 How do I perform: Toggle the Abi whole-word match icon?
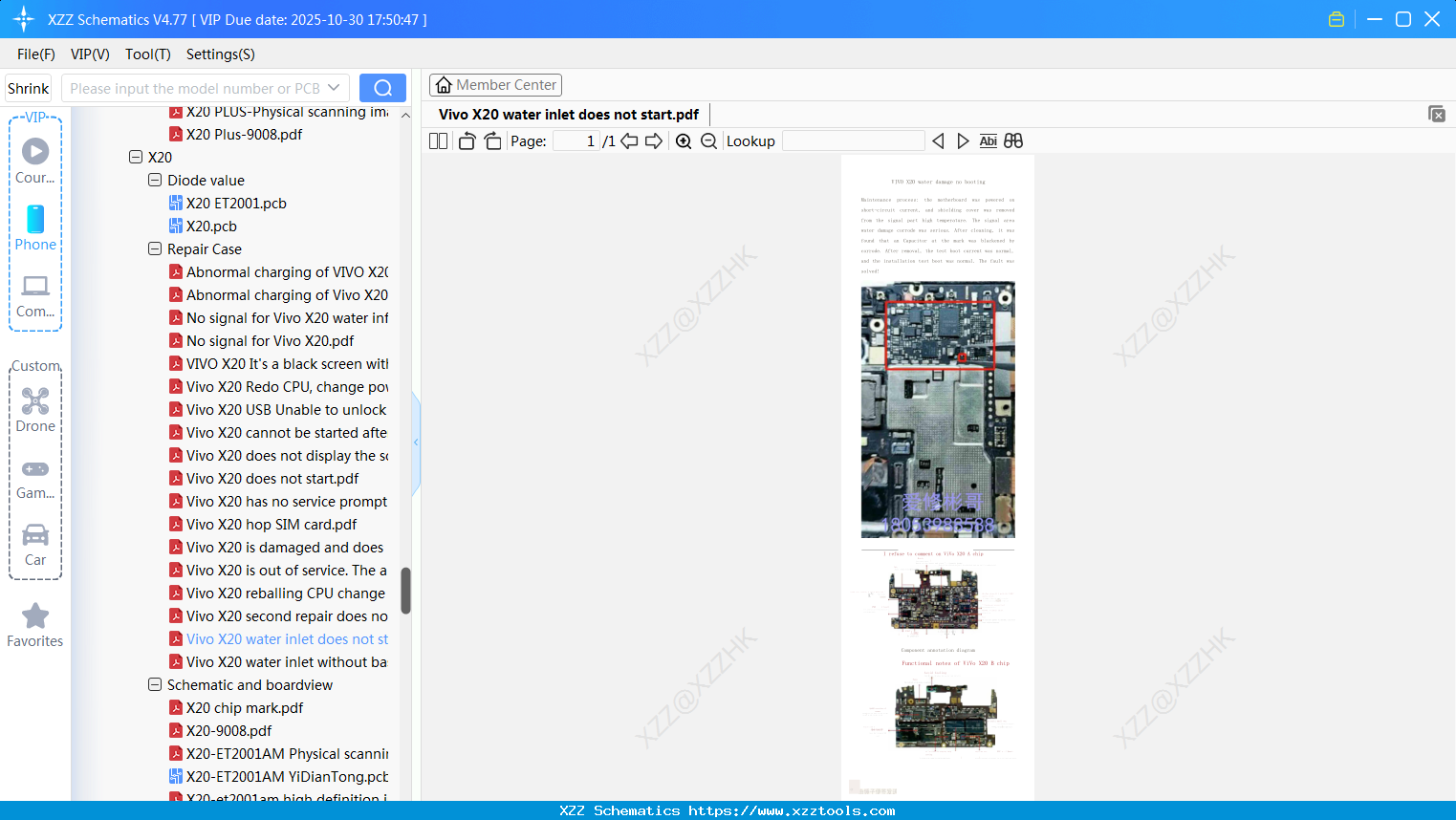tap(989, 141)
